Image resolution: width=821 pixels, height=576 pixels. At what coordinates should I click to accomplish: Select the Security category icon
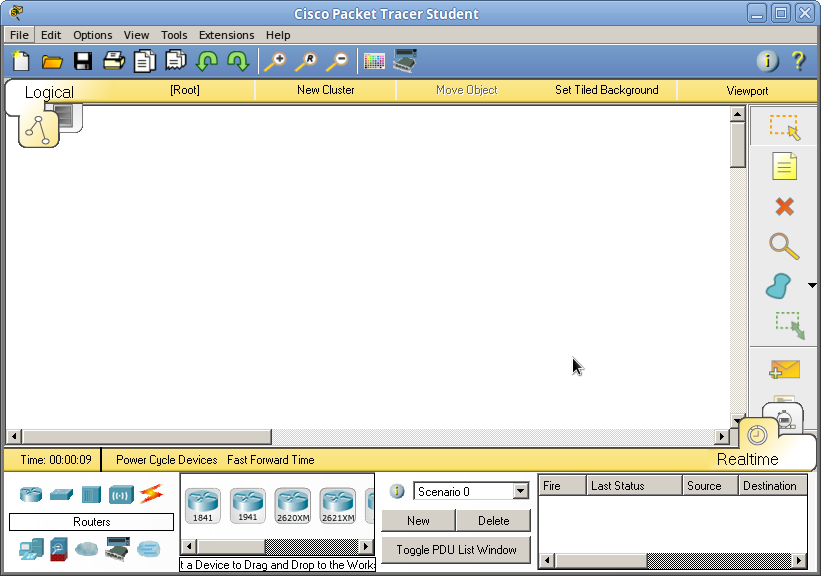[59, 549]
